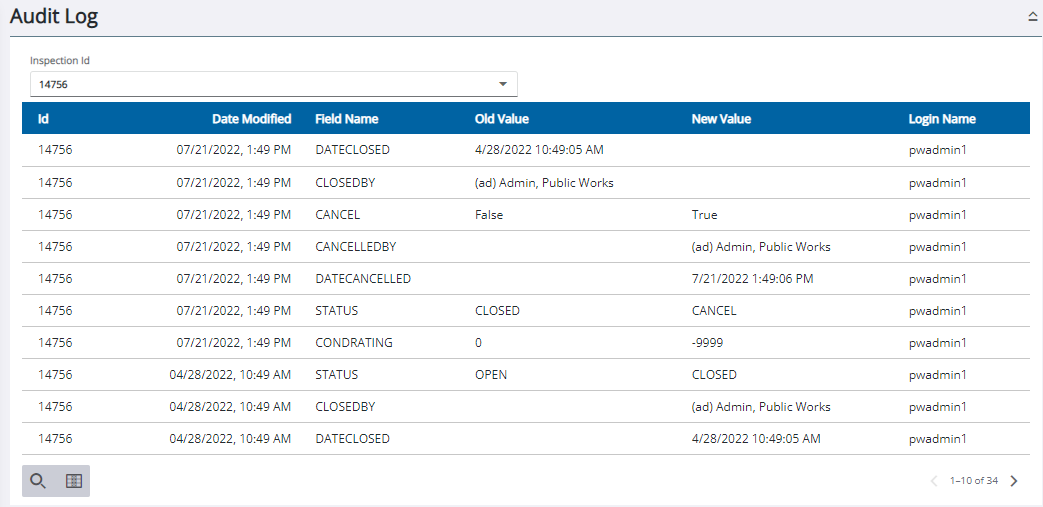Select the CONDRATING row field name
Viewport: 1043px width, 507px height.
(x=353, y=343)
